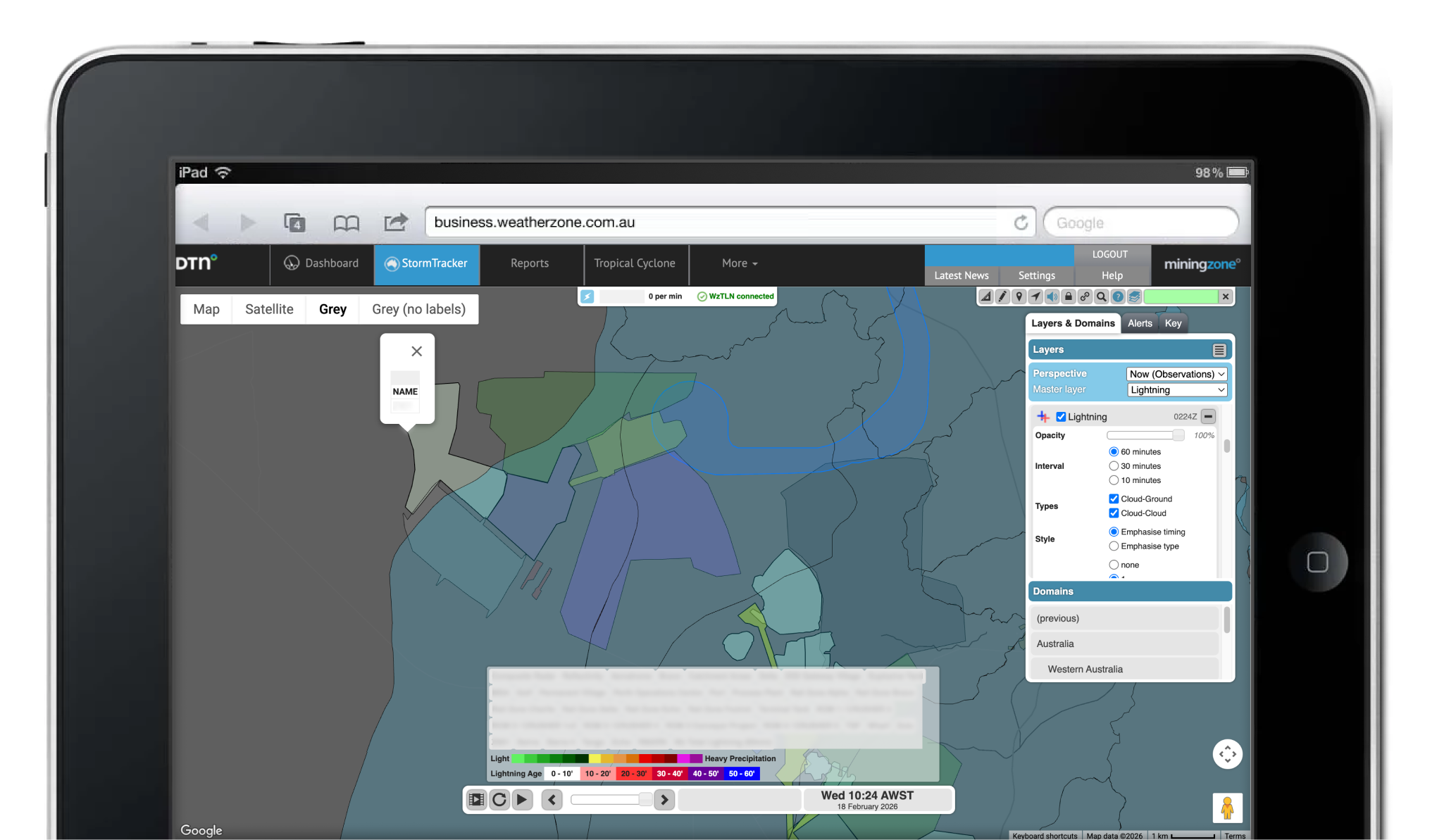Screen dimensions: 1437x840
Task: Expand the More menu
Action: pos(739,263)
